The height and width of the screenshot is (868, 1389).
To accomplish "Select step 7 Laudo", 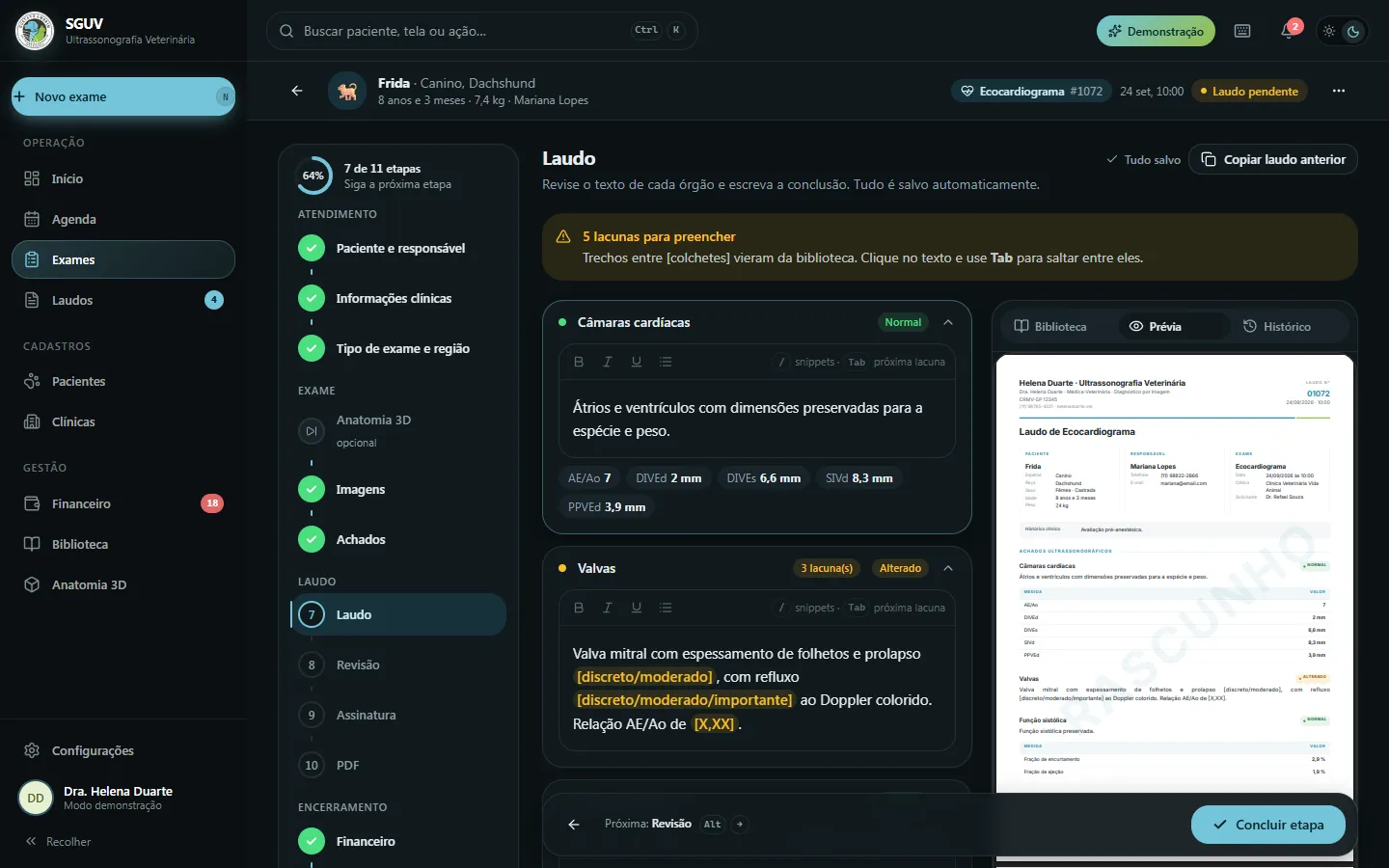I will [x=397, y=614].
